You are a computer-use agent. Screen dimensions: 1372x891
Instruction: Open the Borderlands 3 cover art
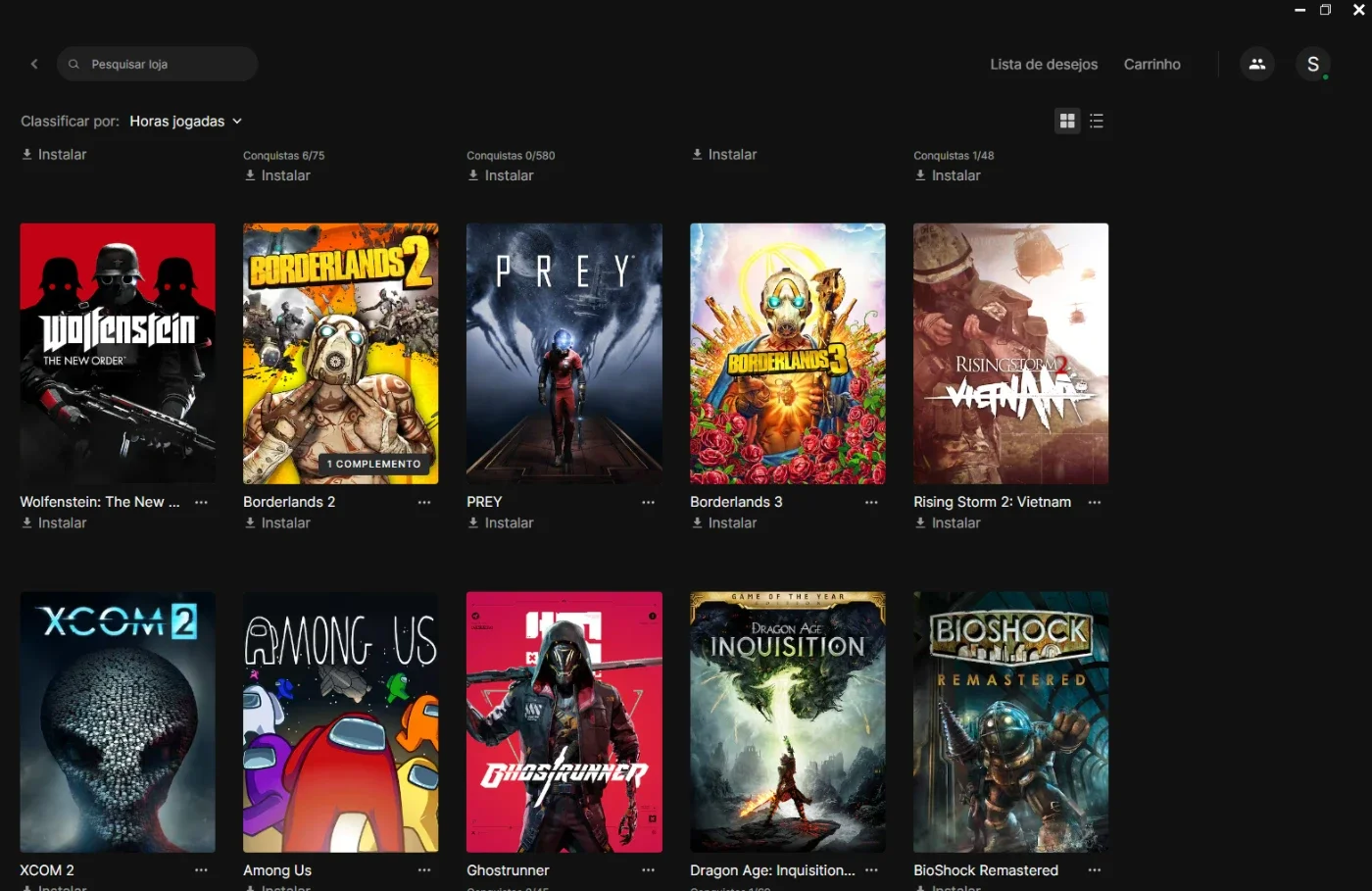(x=788, y=354)
